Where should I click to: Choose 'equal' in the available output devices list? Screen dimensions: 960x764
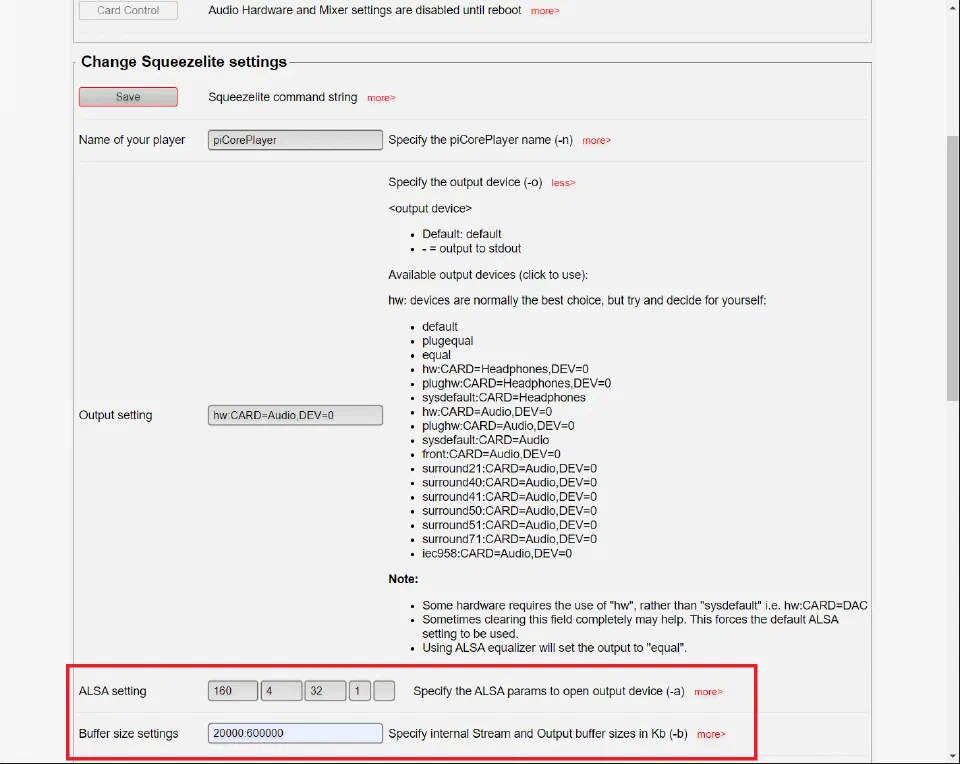pyautogui.click(x=436, y=355)
